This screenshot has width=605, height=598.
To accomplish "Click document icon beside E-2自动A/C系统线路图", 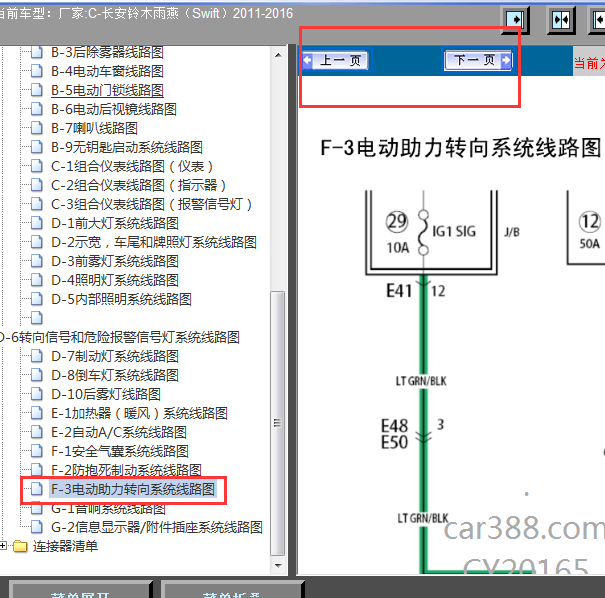I will [x=37, y=432].
